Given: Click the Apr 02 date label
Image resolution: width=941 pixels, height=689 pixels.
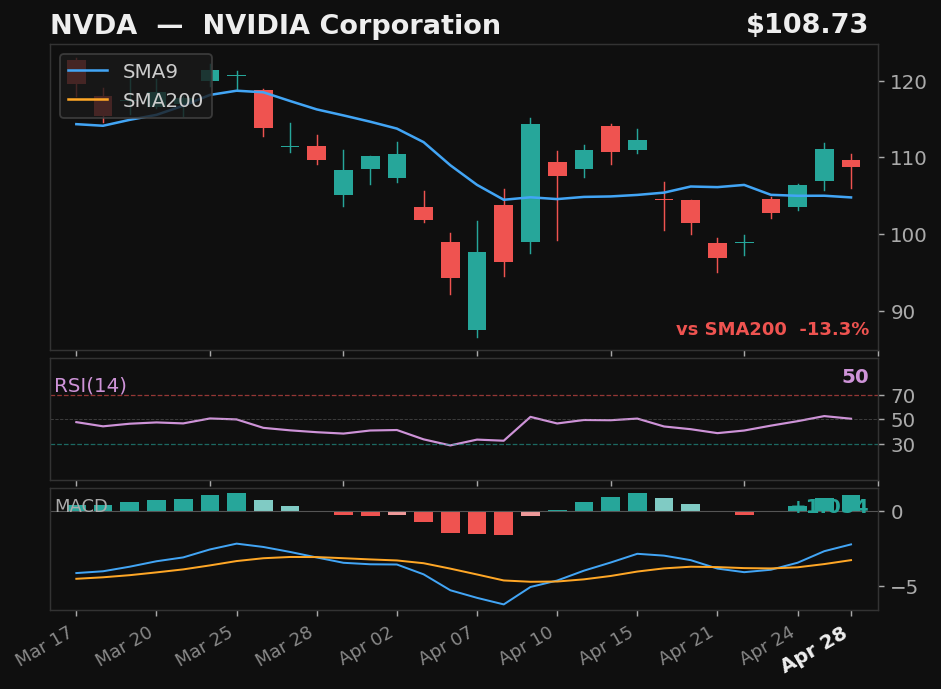Looking at the screenshot, I should point(367,645).
